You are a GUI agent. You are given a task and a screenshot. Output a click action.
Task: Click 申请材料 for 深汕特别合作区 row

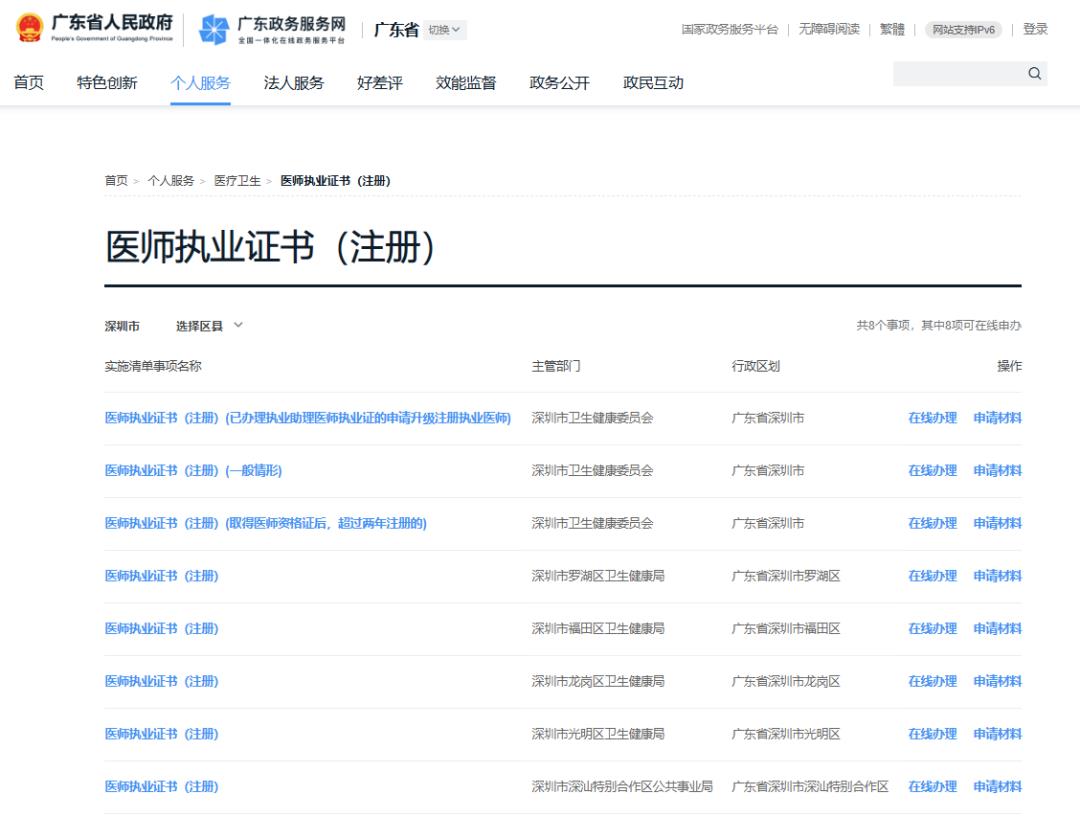pos(997,787)
